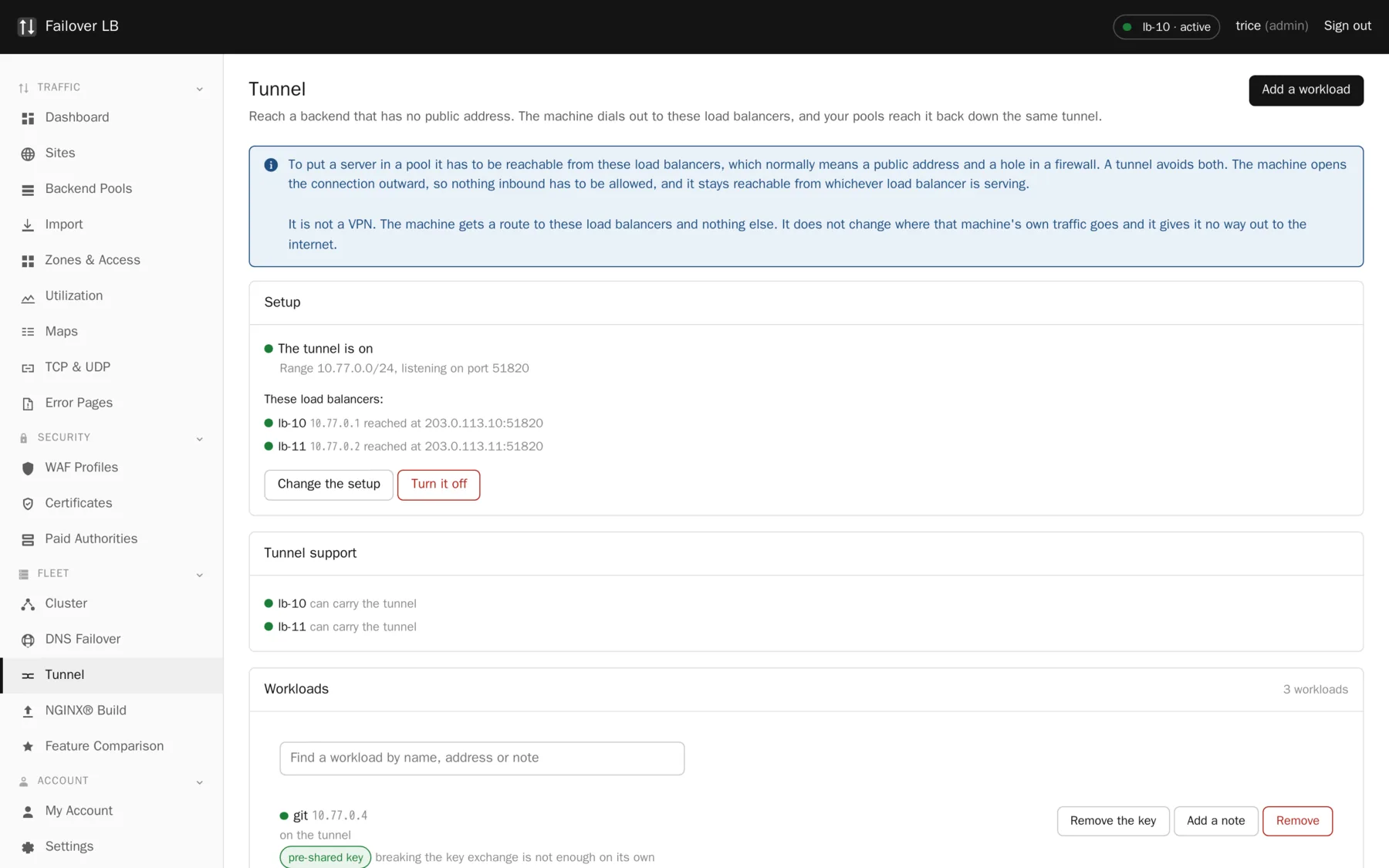Click the DNS Failover globe icon
This screenshot has height=868, width=1389.
28,640
